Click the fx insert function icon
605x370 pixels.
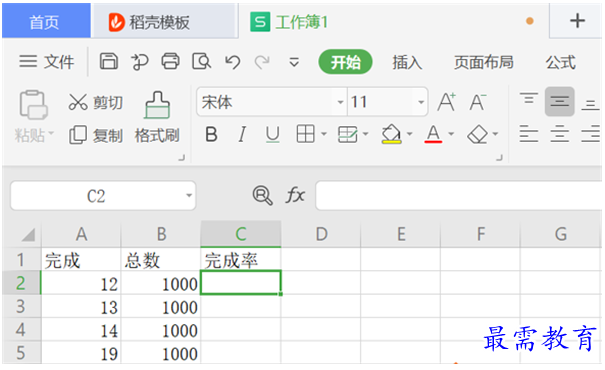pos(295,195)
